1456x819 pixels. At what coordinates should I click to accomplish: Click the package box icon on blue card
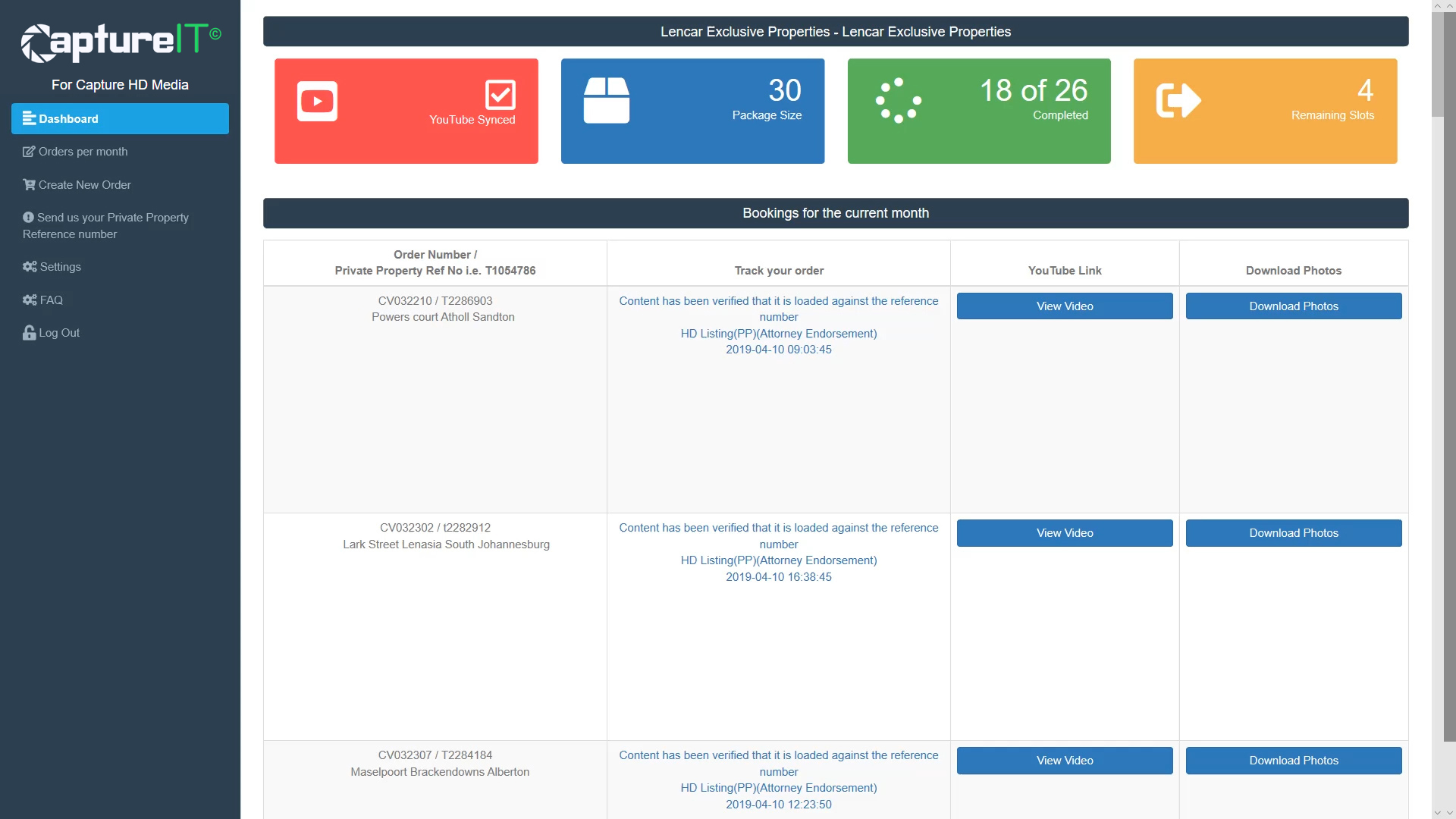click(x=607, y=100)
